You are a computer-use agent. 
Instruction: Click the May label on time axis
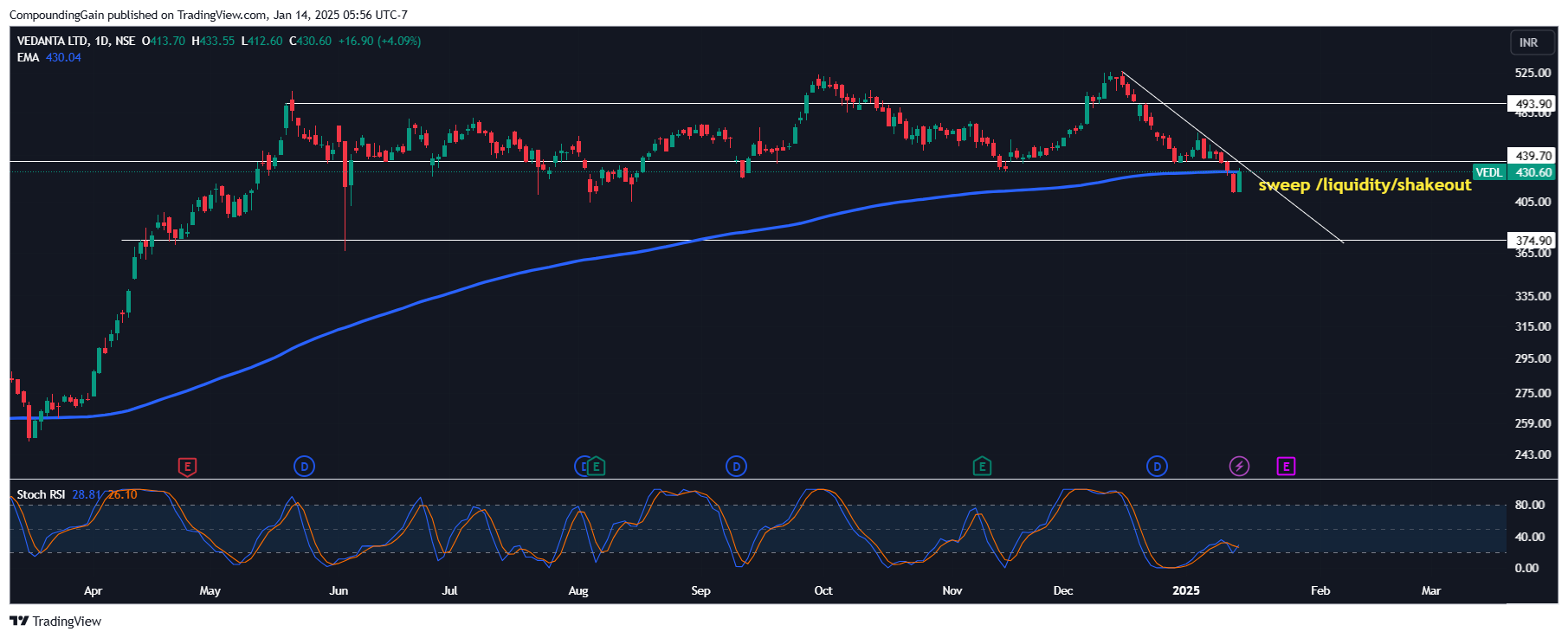coord(210,590)
